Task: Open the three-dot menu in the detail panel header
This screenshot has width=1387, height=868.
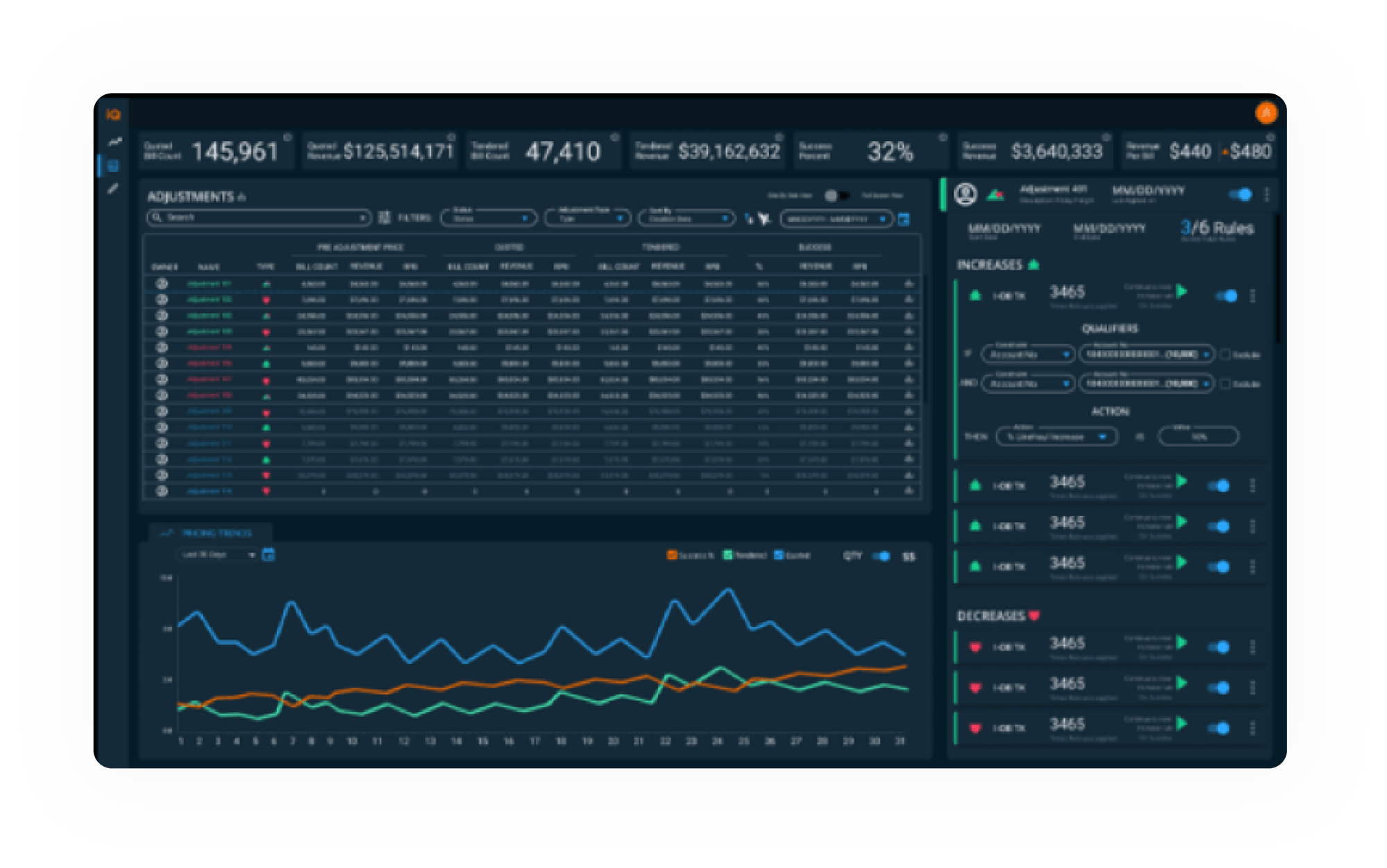Action: pos(1266,195)
